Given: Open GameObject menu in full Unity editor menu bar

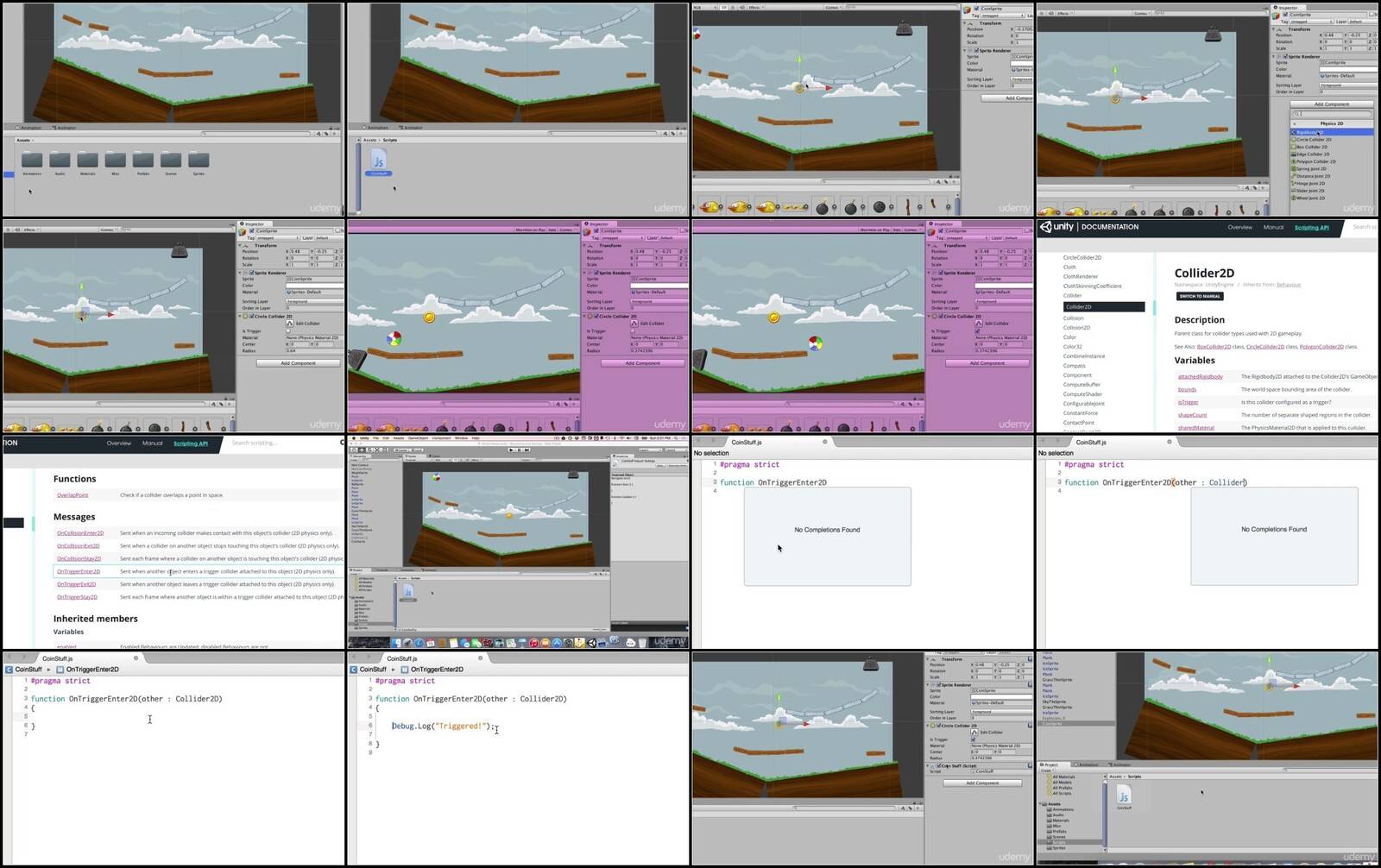Looking at the screenshot, I should pos(418,438).
